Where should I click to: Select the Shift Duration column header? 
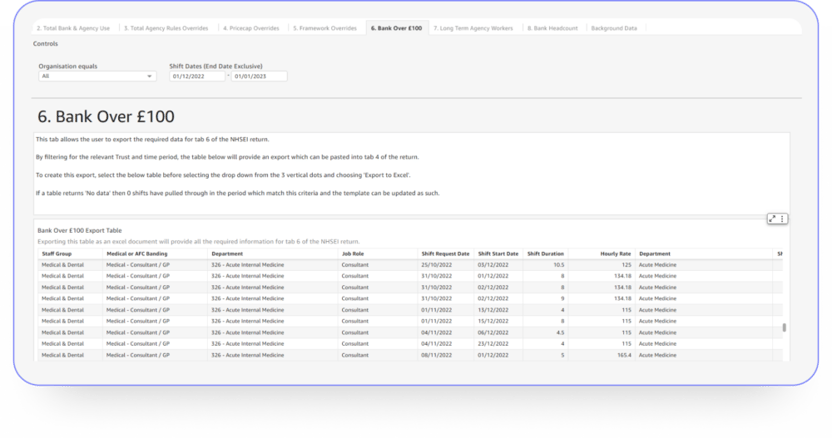click(x=547, y=254)
